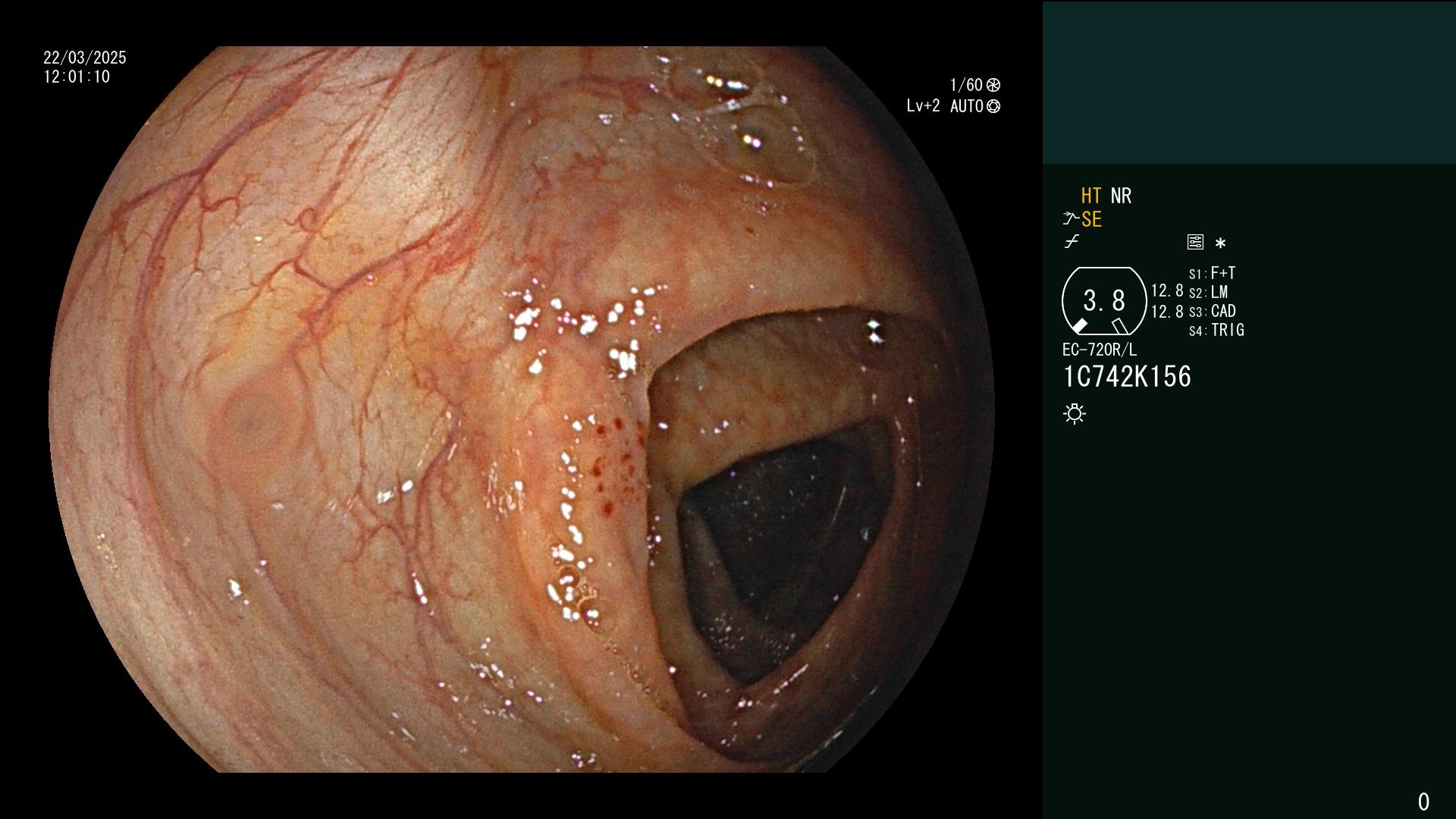
Task: Select the SE enhancement label
Action: [1091, 219]
